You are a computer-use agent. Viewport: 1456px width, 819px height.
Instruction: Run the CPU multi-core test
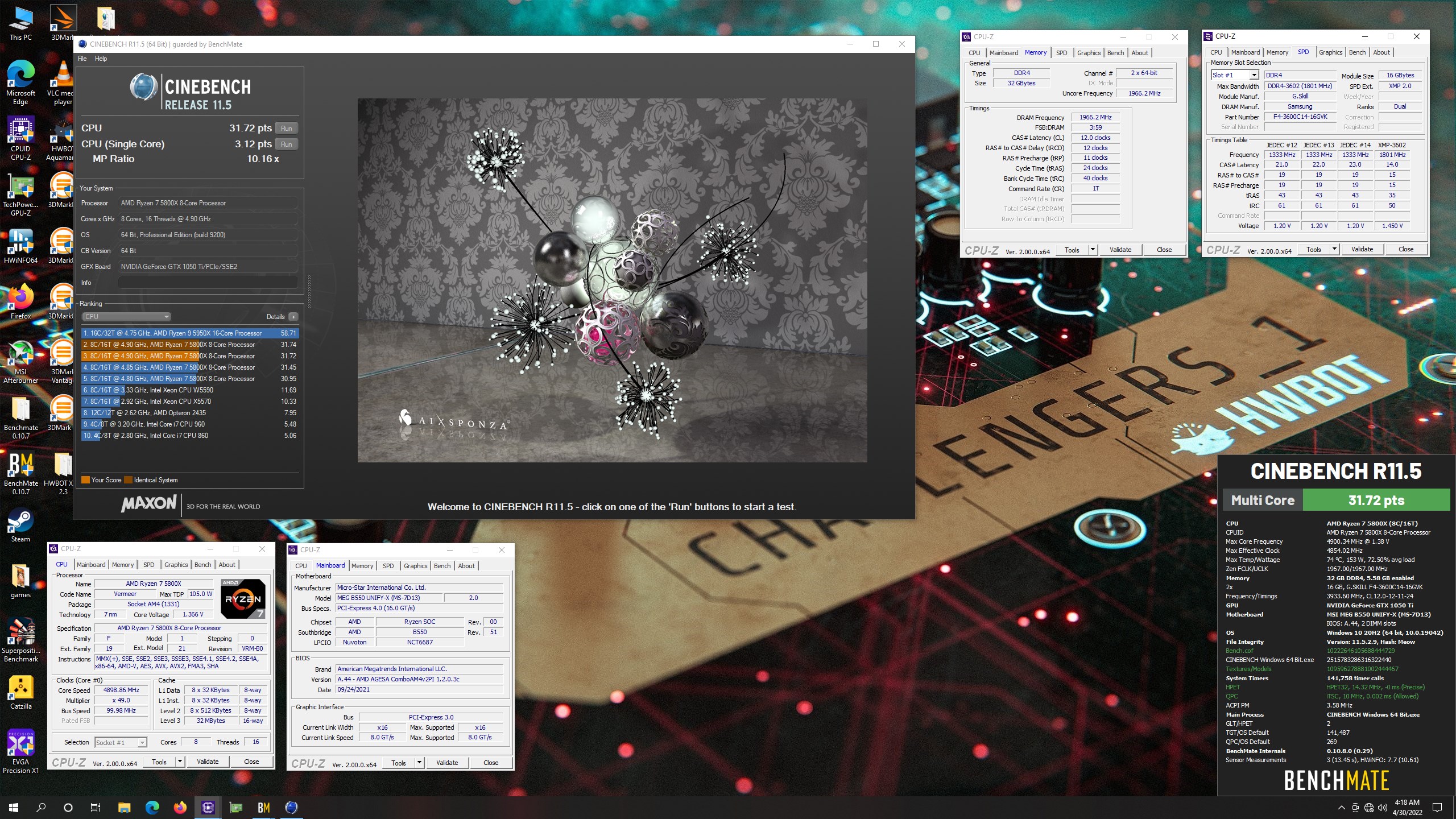click(287, 129)
